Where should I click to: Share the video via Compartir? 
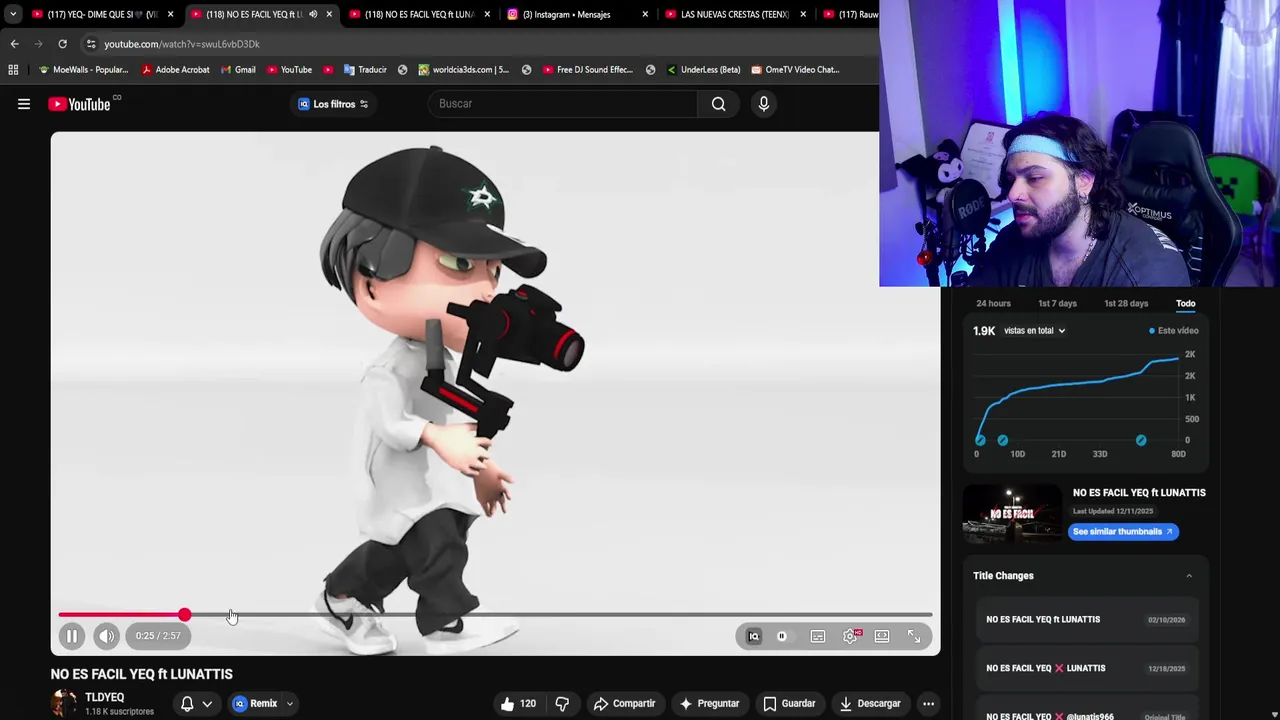624,704
